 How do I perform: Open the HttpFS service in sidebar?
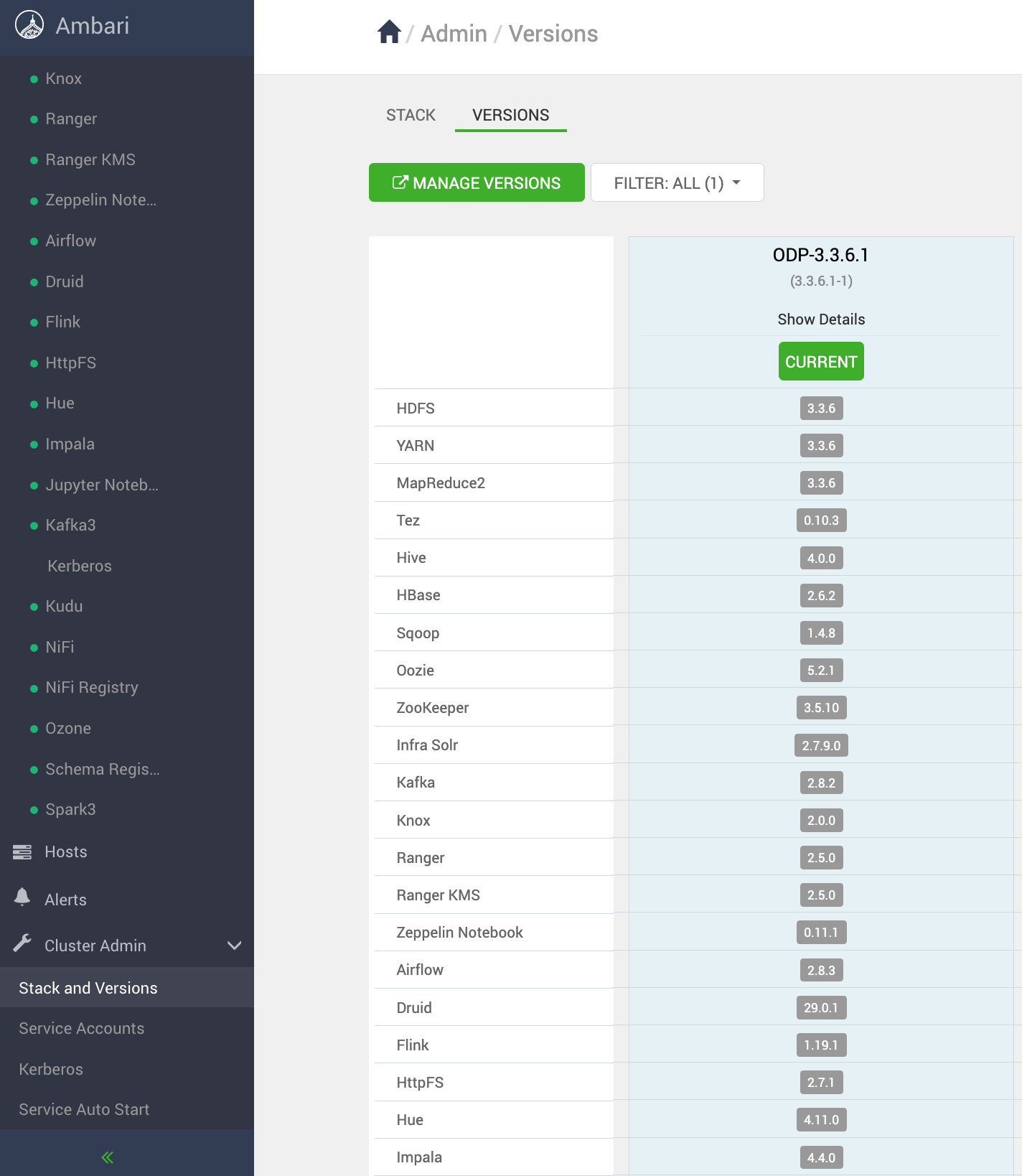click(71, 363)
